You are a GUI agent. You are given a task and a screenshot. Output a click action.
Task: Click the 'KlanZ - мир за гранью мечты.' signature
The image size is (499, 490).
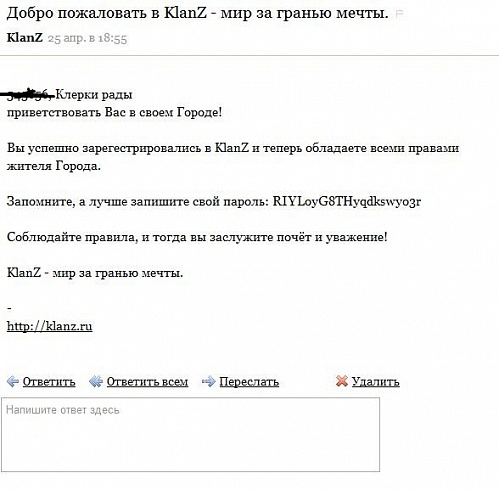[95, 273]
